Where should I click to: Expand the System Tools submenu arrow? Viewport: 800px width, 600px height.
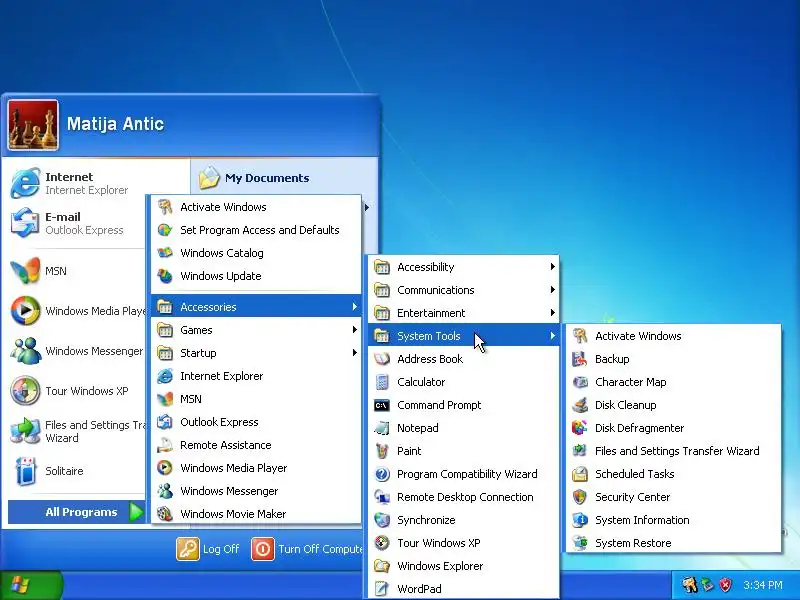coord(553,335)
